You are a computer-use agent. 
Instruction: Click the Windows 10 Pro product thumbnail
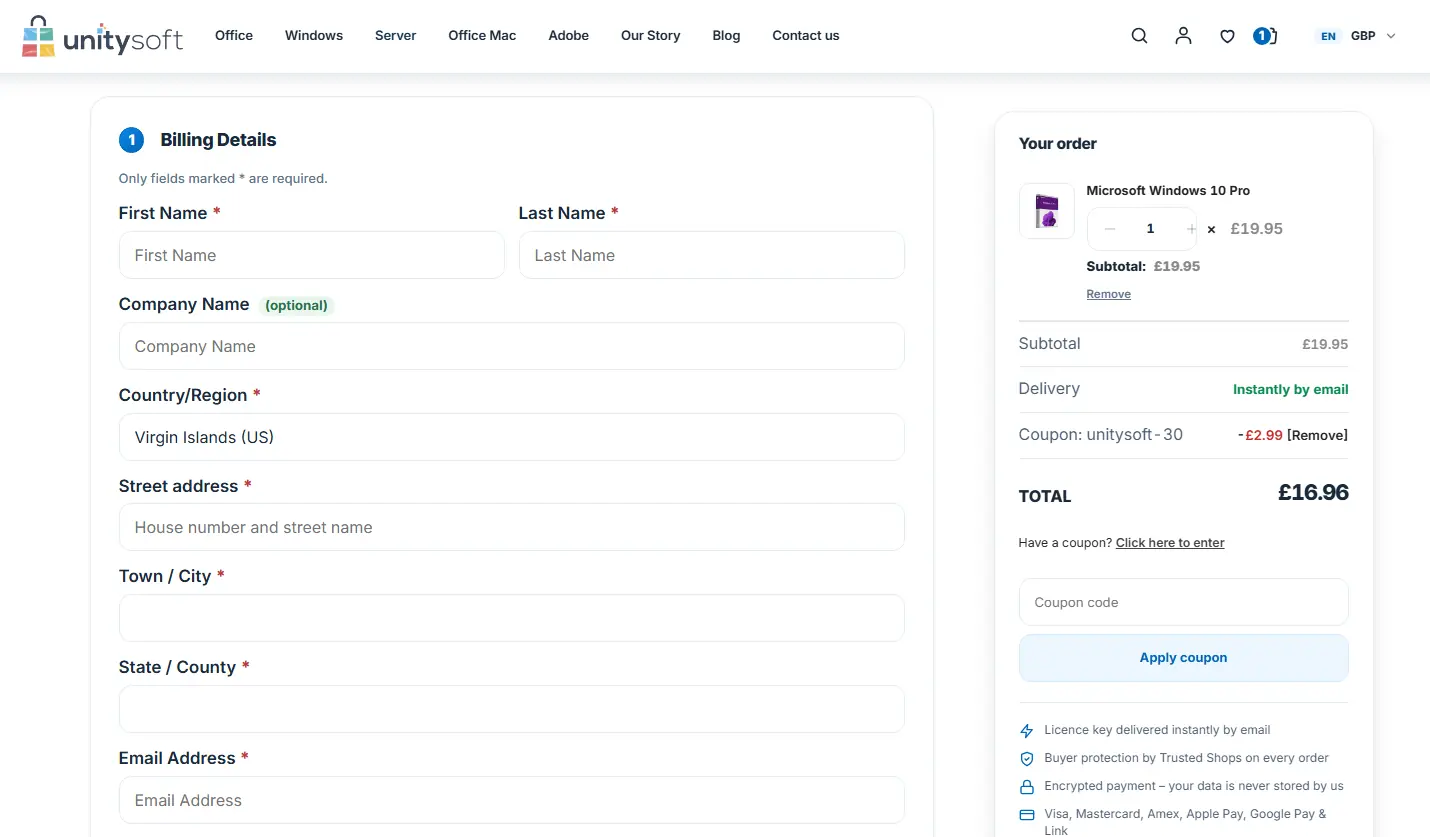1046,211
